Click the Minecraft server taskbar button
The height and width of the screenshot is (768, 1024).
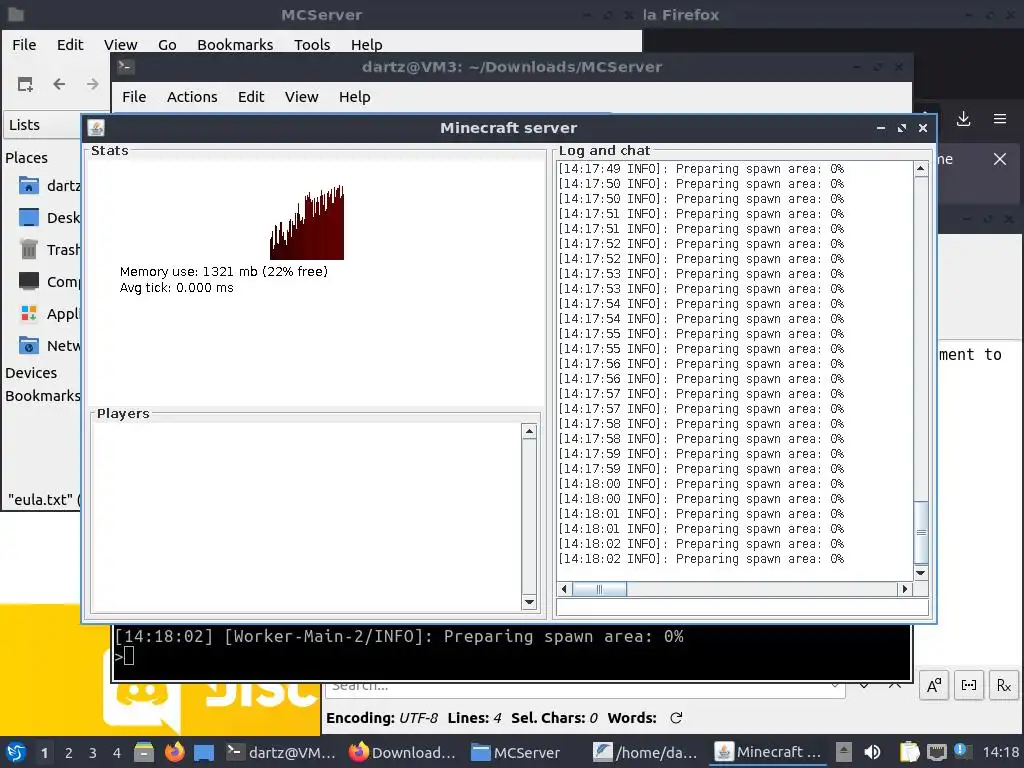coord(767,752)
